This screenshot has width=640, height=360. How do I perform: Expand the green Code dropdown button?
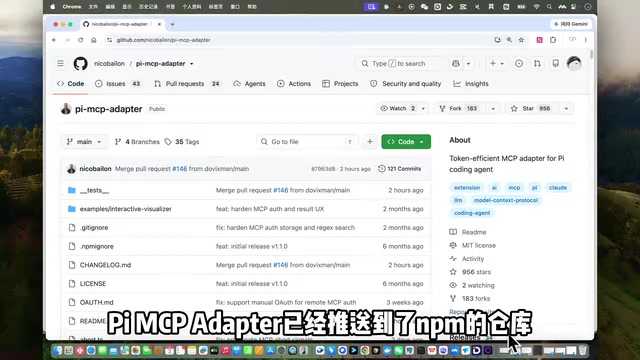coord(406,142)
